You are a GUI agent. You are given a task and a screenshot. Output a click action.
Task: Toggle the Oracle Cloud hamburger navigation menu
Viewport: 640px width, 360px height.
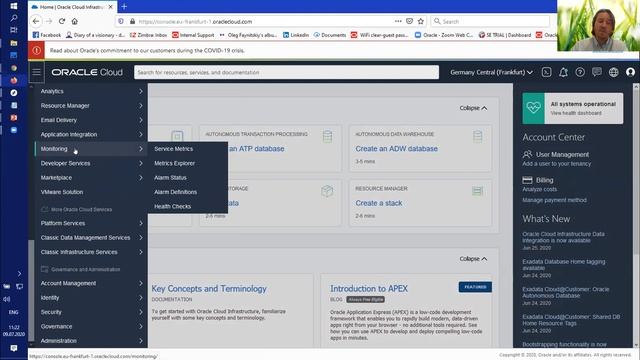coord(36,72)
